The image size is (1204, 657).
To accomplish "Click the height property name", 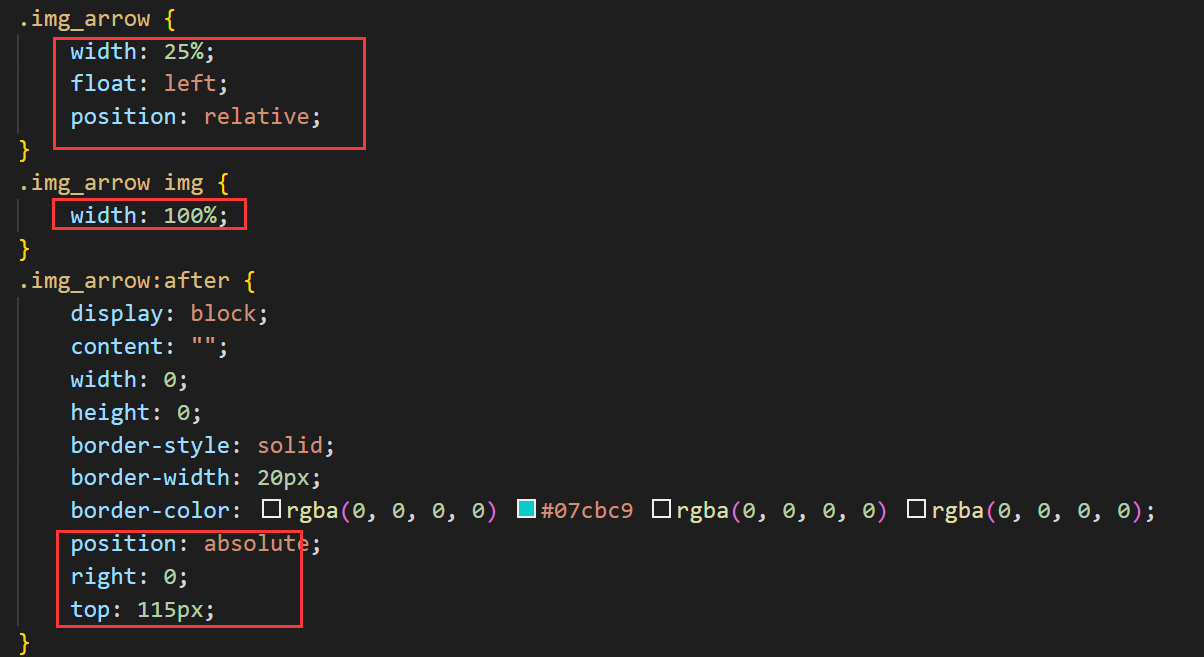I will 110,412.
